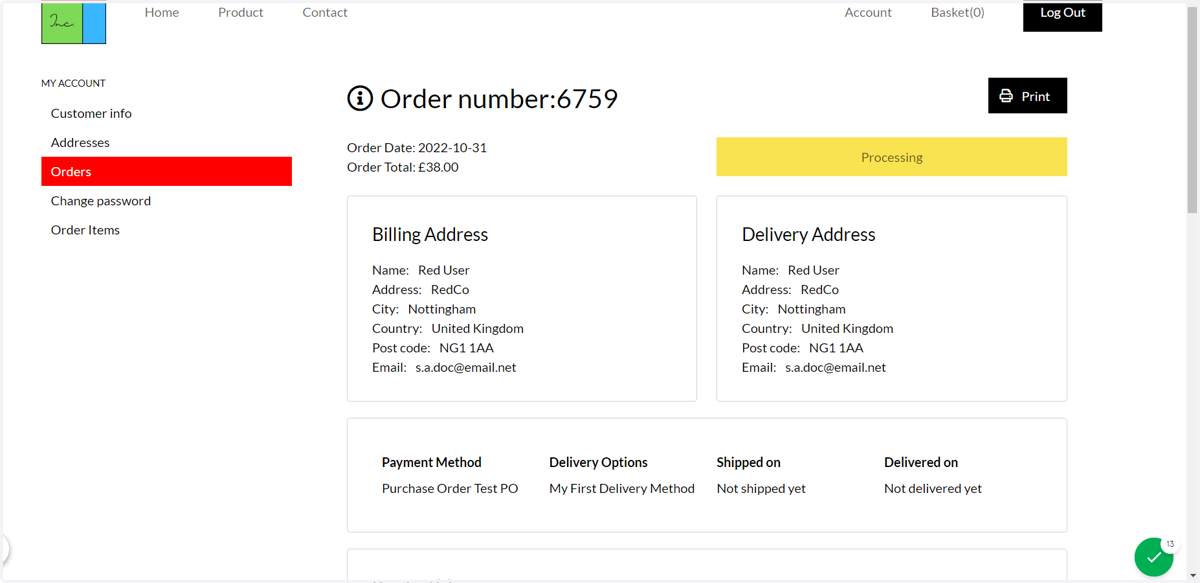Click the site logo in header
Viewport: 1200px width, 583px height.
click(x=73, y=23)
